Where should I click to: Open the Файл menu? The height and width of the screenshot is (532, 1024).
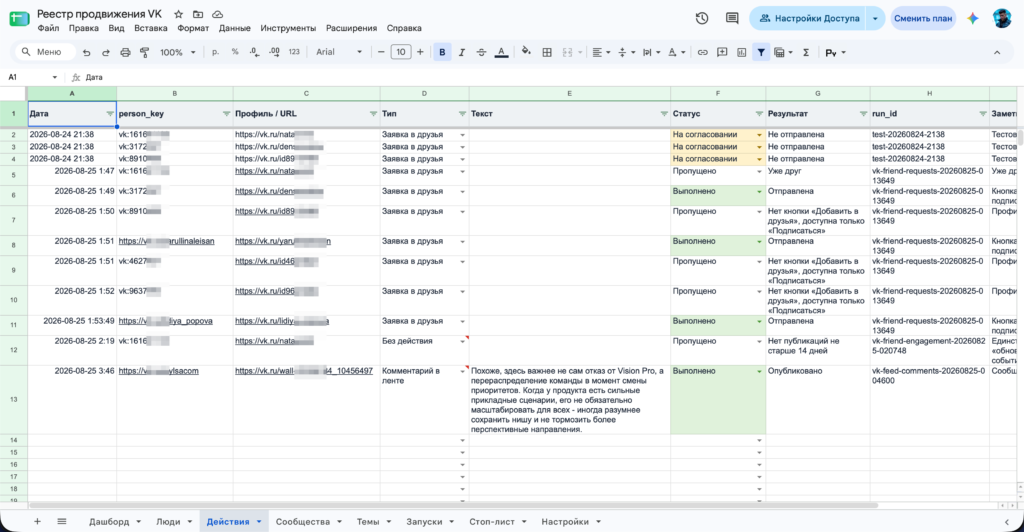48,28
